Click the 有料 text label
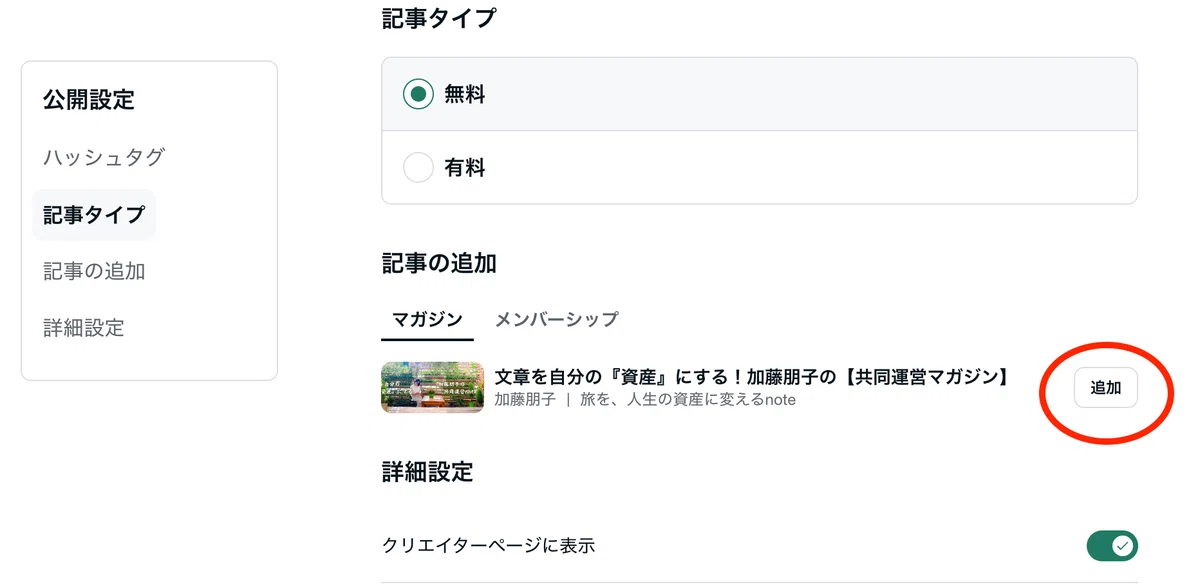 coord(465,168)
